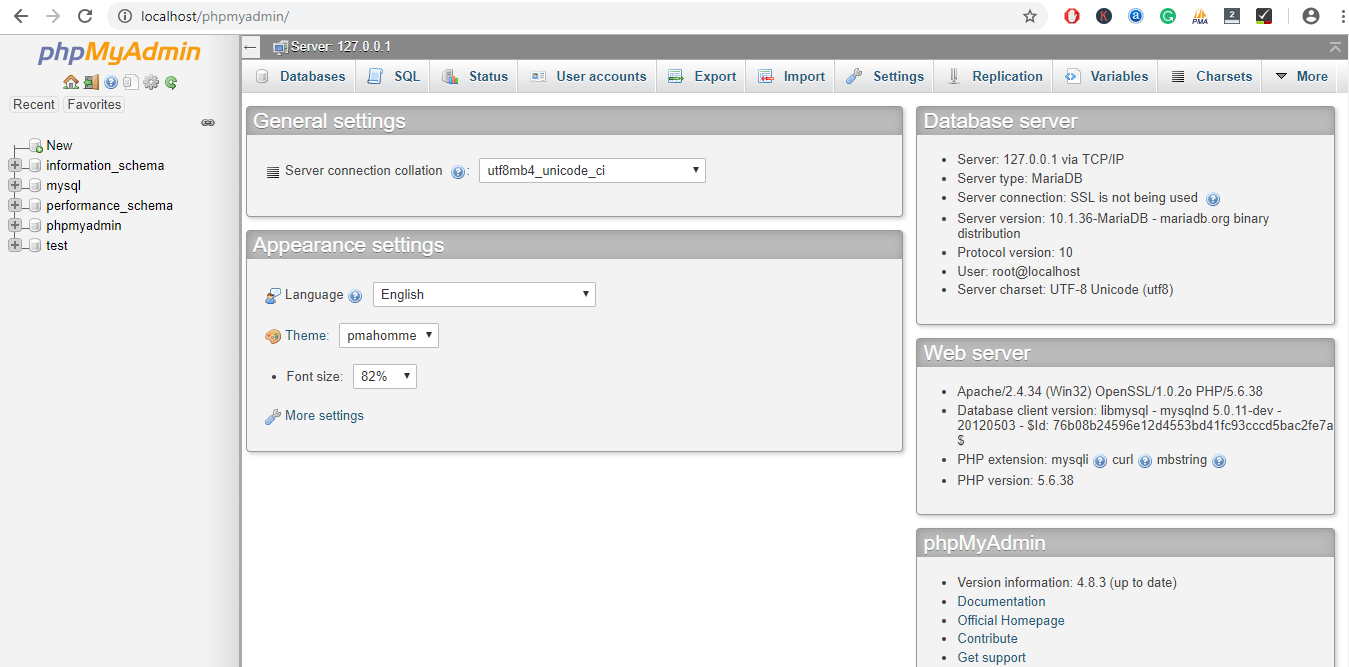Create a New database from tree
1349x667 pixels.
[x=59, y=146]
